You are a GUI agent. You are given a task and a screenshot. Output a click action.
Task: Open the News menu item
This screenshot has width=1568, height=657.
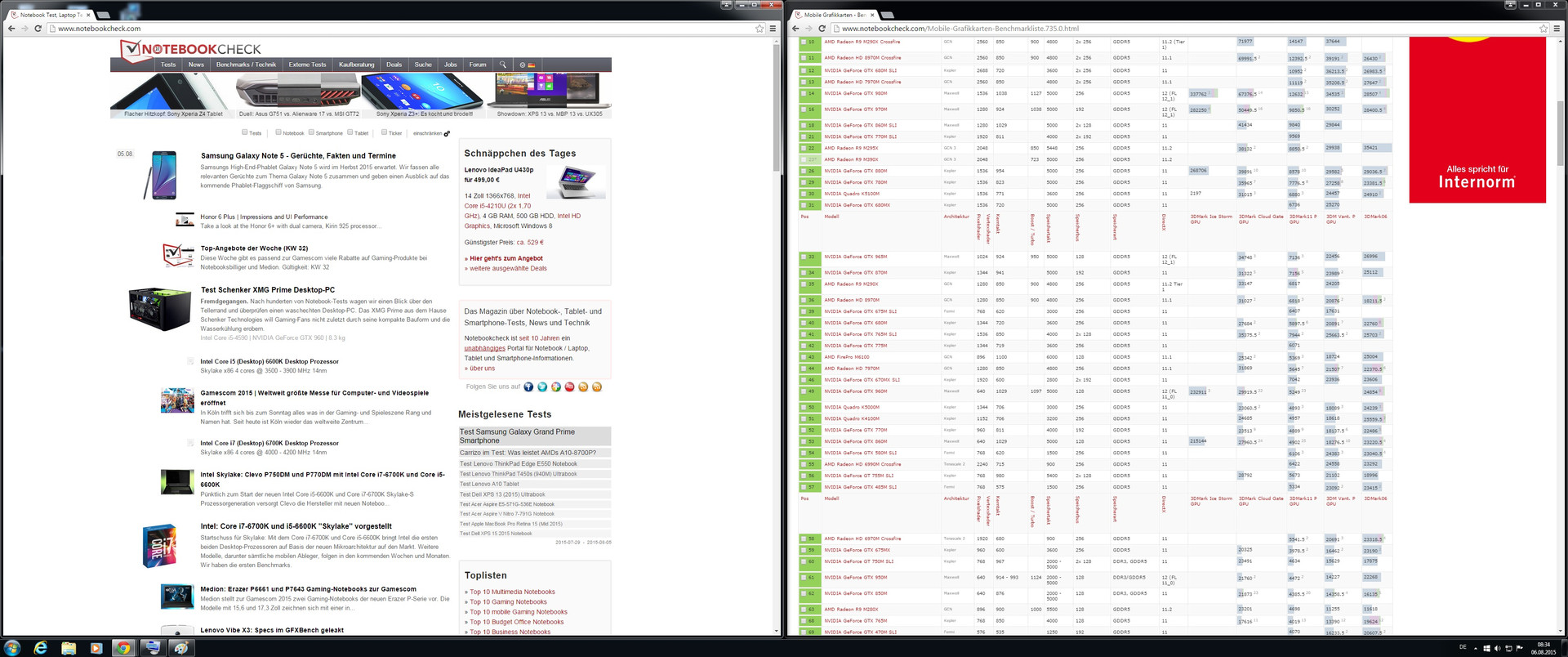coord(196,65)
